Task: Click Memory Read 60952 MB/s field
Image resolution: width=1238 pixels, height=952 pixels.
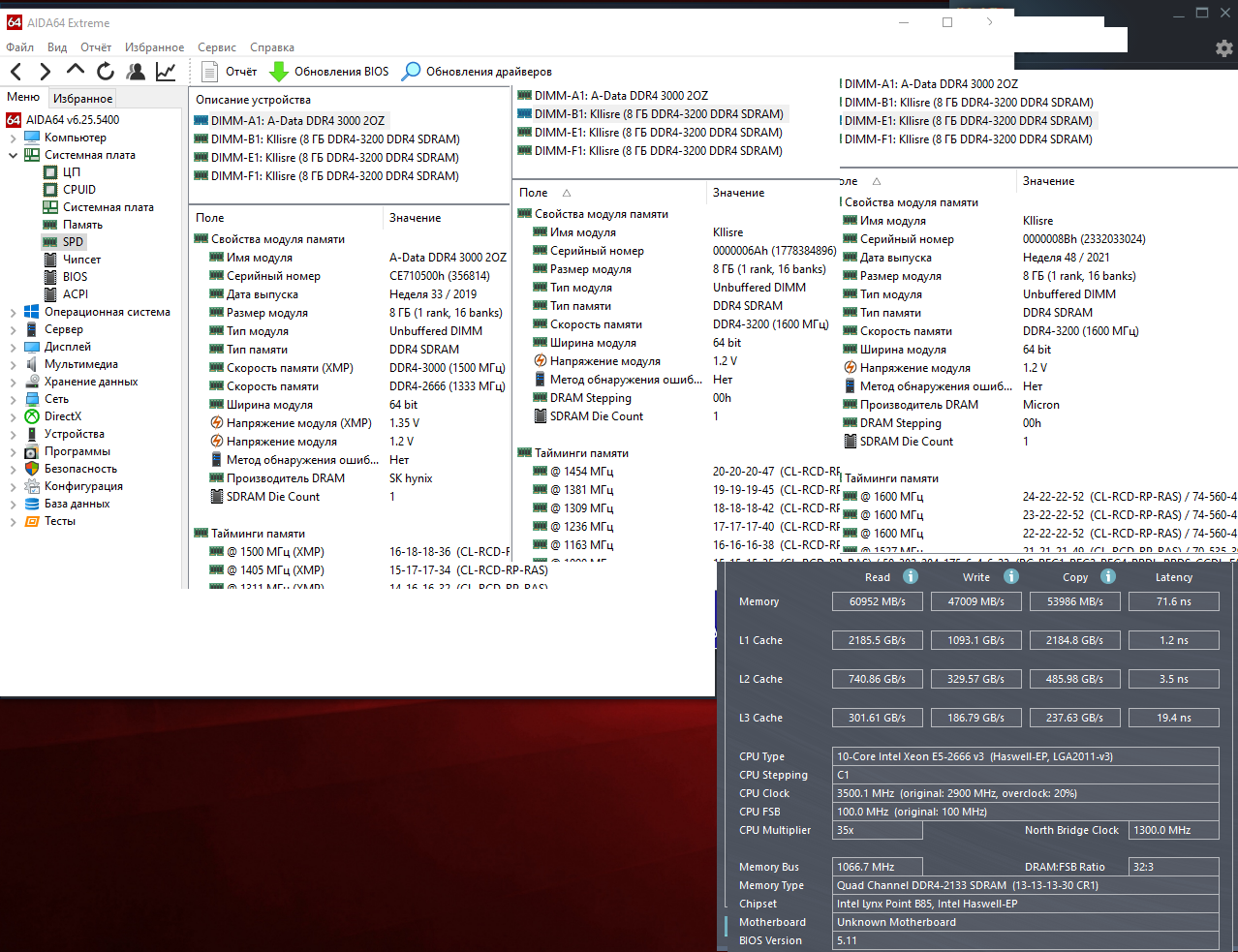Action: click(877, 601)
